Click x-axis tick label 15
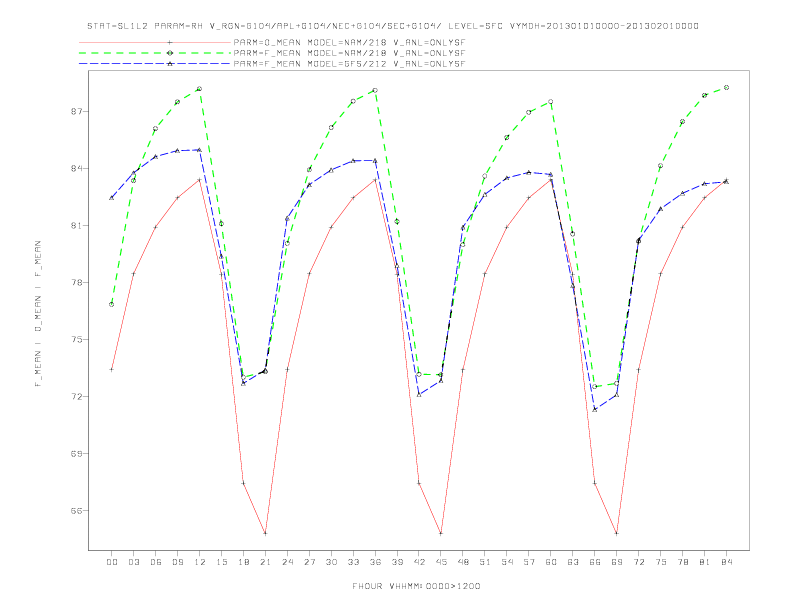Screen dimensions: 792x612 (222, 562)
